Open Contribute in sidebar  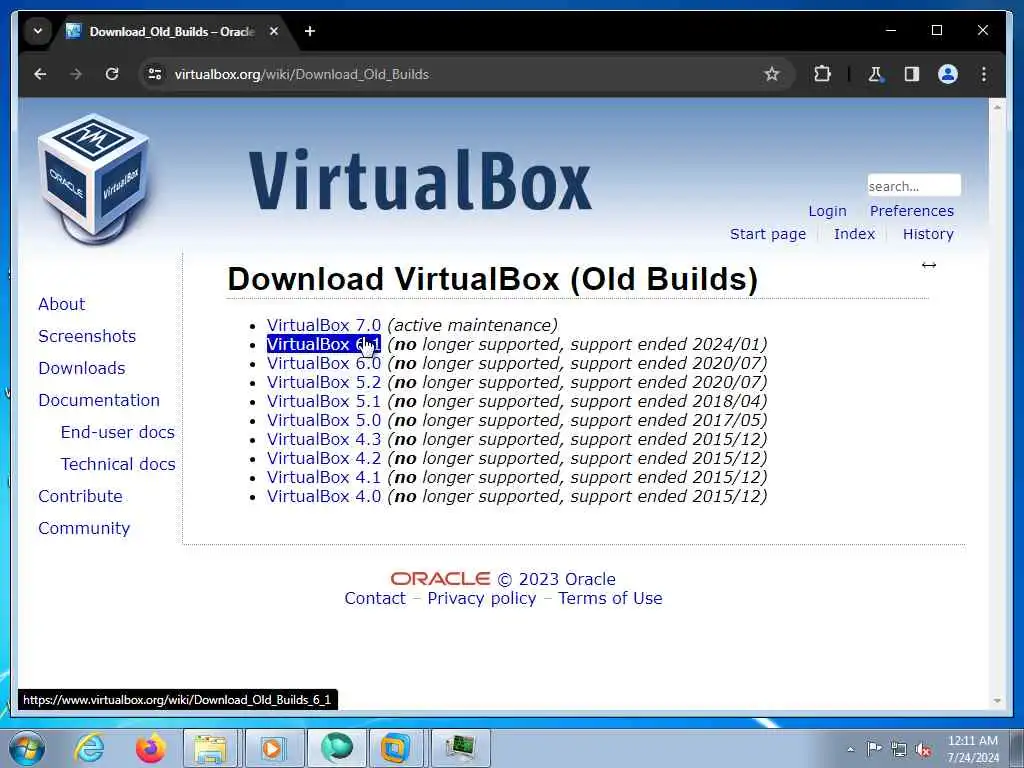80,496
